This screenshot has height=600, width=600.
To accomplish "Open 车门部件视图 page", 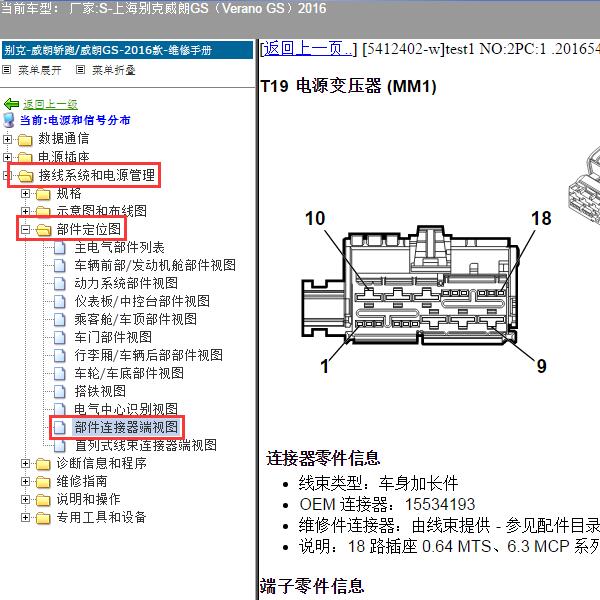I will pyautogui.click(x=113, y=338).
